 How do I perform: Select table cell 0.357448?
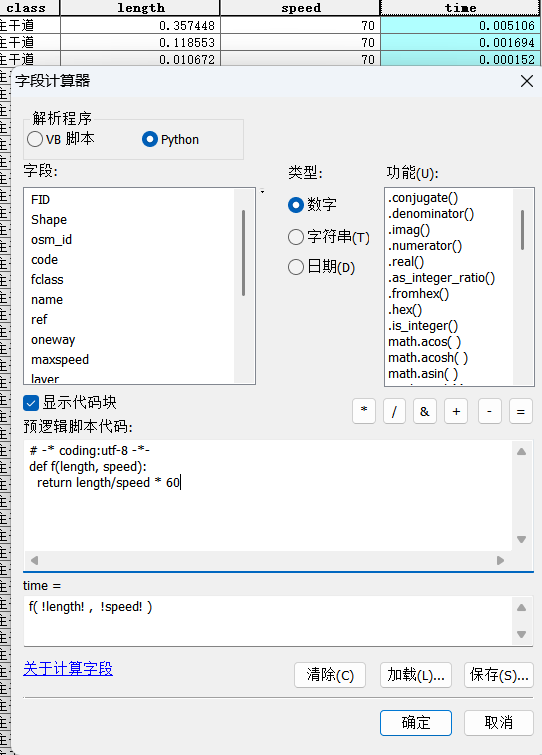click(x=141, y=26)
